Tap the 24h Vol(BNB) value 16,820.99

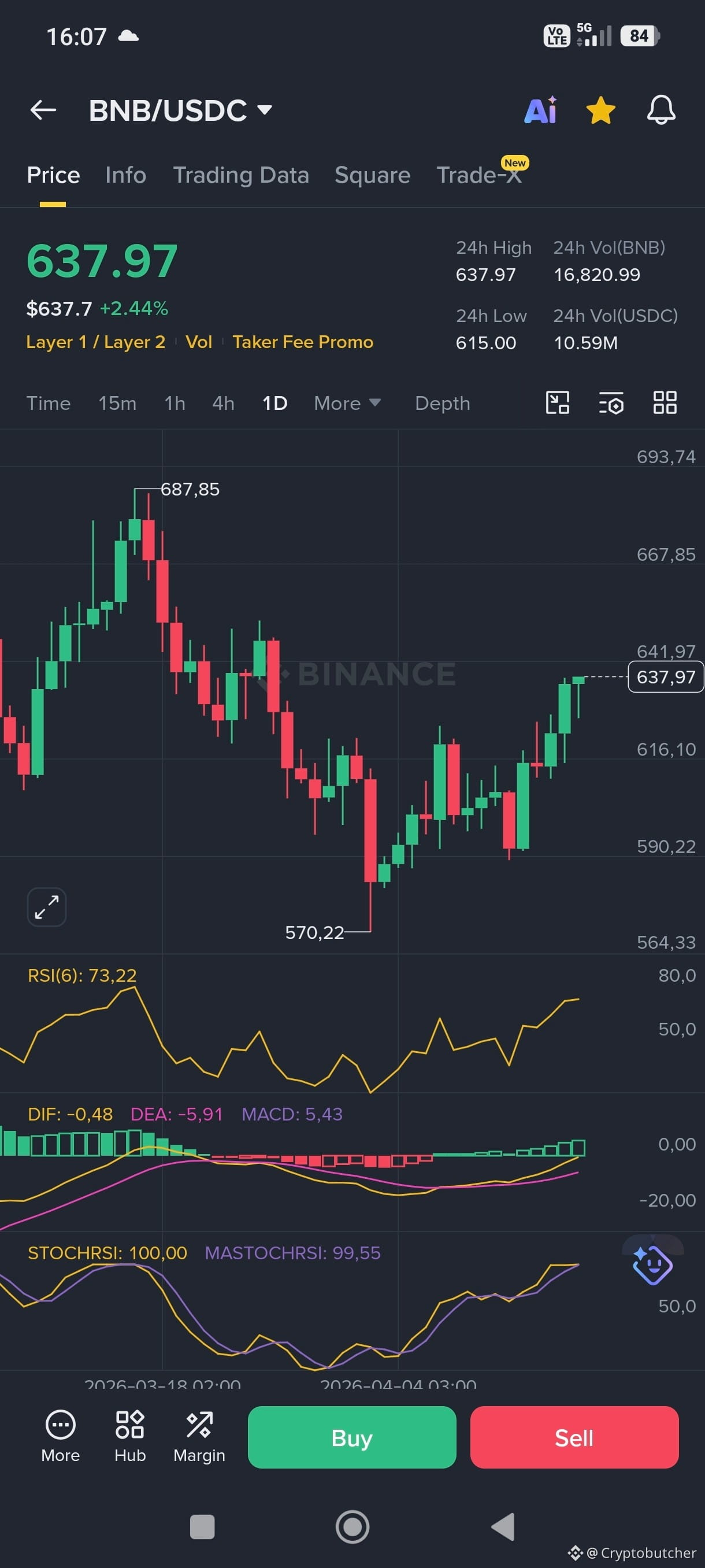point(597,275)
